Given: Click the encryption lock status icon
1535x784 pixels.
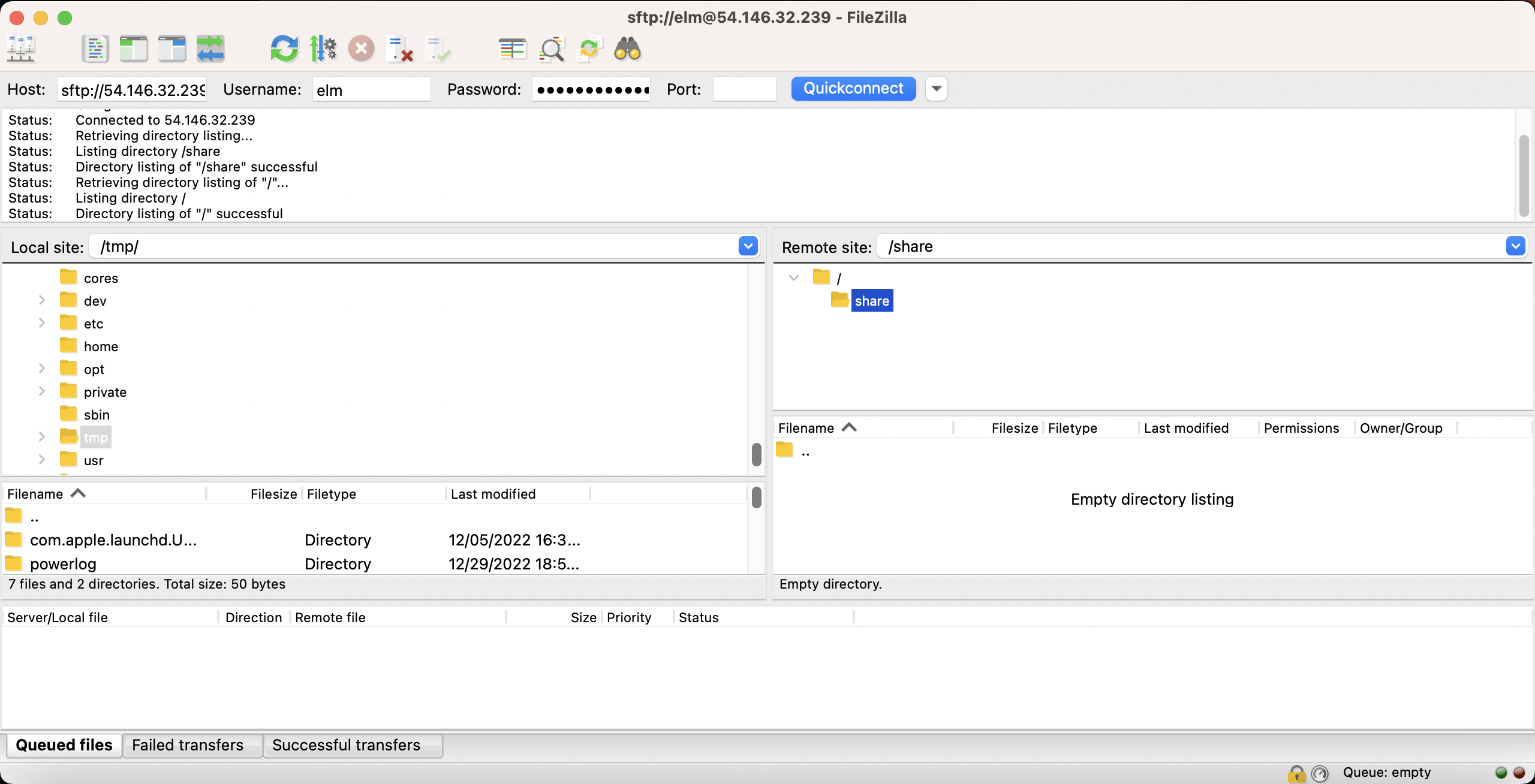Looking at the screenshot, I should coord(1296,773).
